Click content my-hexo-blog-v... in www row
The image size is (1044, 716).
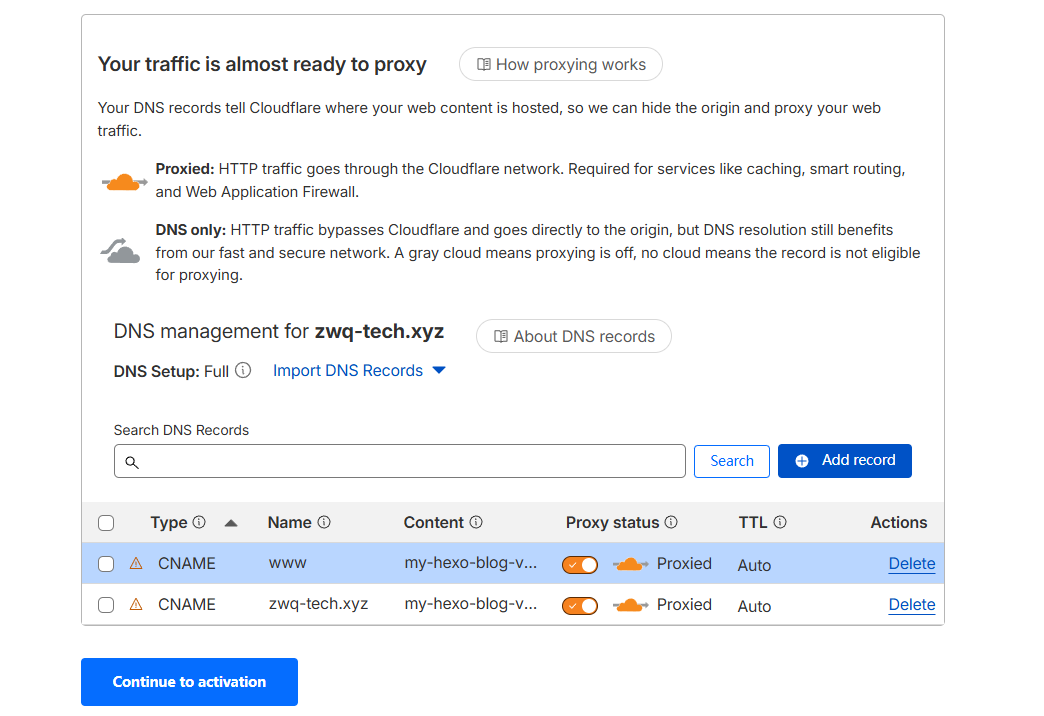click(x=471, y=563)
